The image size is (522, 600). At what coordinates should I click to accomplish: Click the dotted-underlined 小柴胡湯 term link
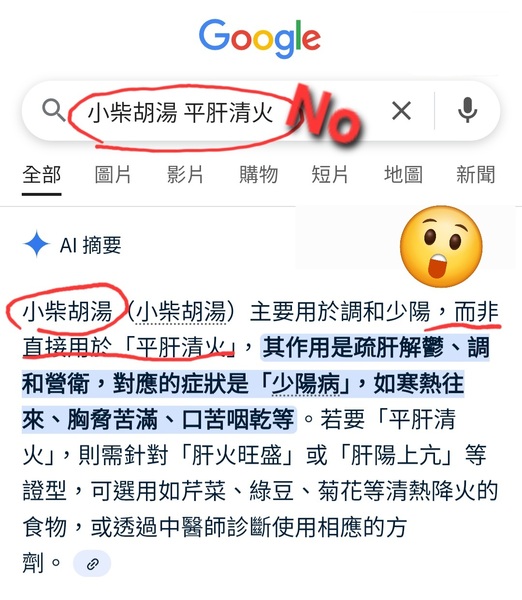181,311
